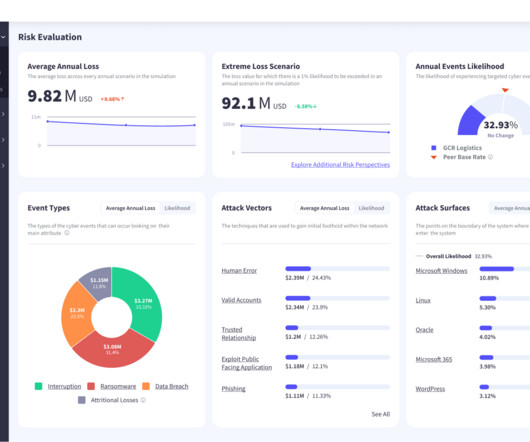Select Attack Surfaces Average Annual Loss tab

[511, 208]
